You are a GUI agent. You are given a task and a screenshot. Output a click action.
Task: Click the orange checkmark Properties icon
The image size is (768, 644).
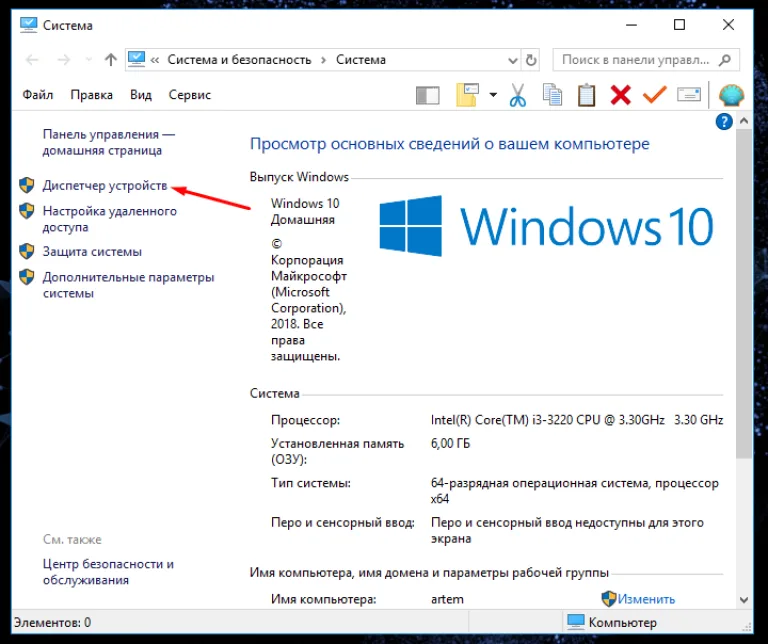655,95
